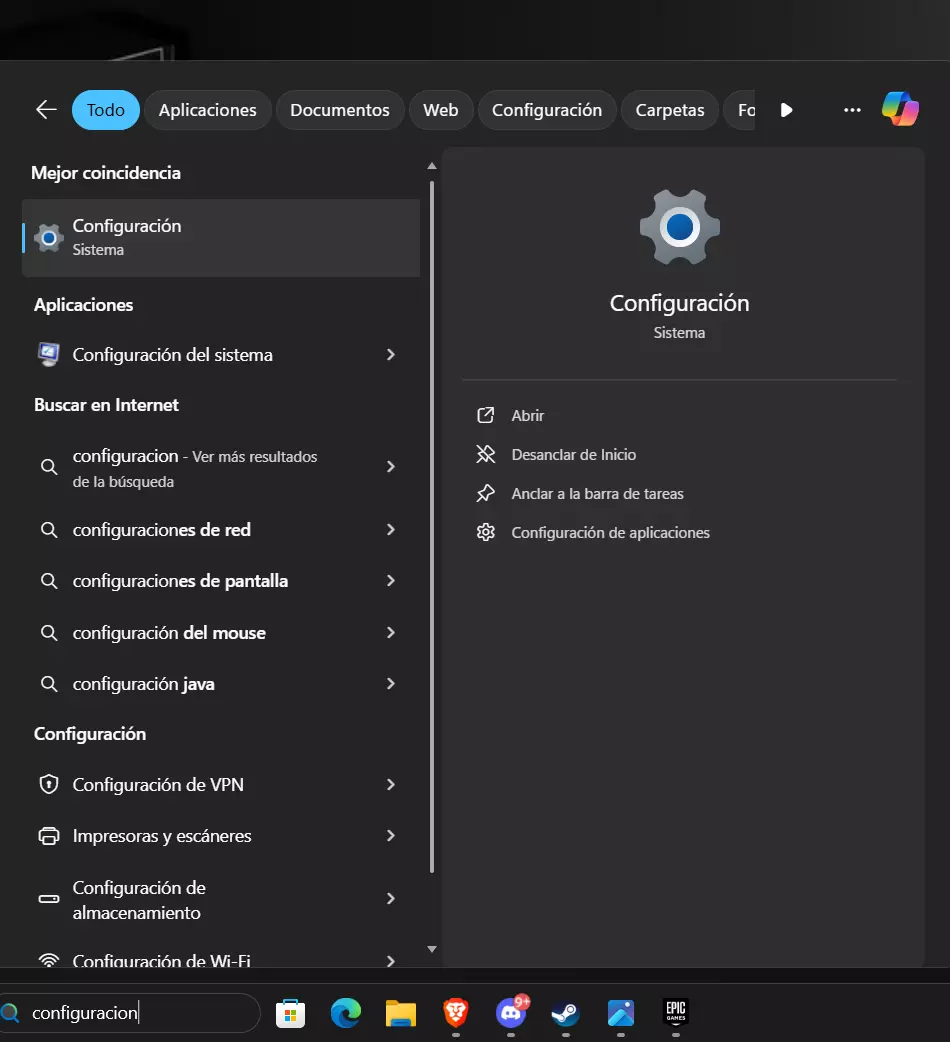Click Abrir to open Configuración
Viewport: 950px width, 1042px height.
[527, 415]
